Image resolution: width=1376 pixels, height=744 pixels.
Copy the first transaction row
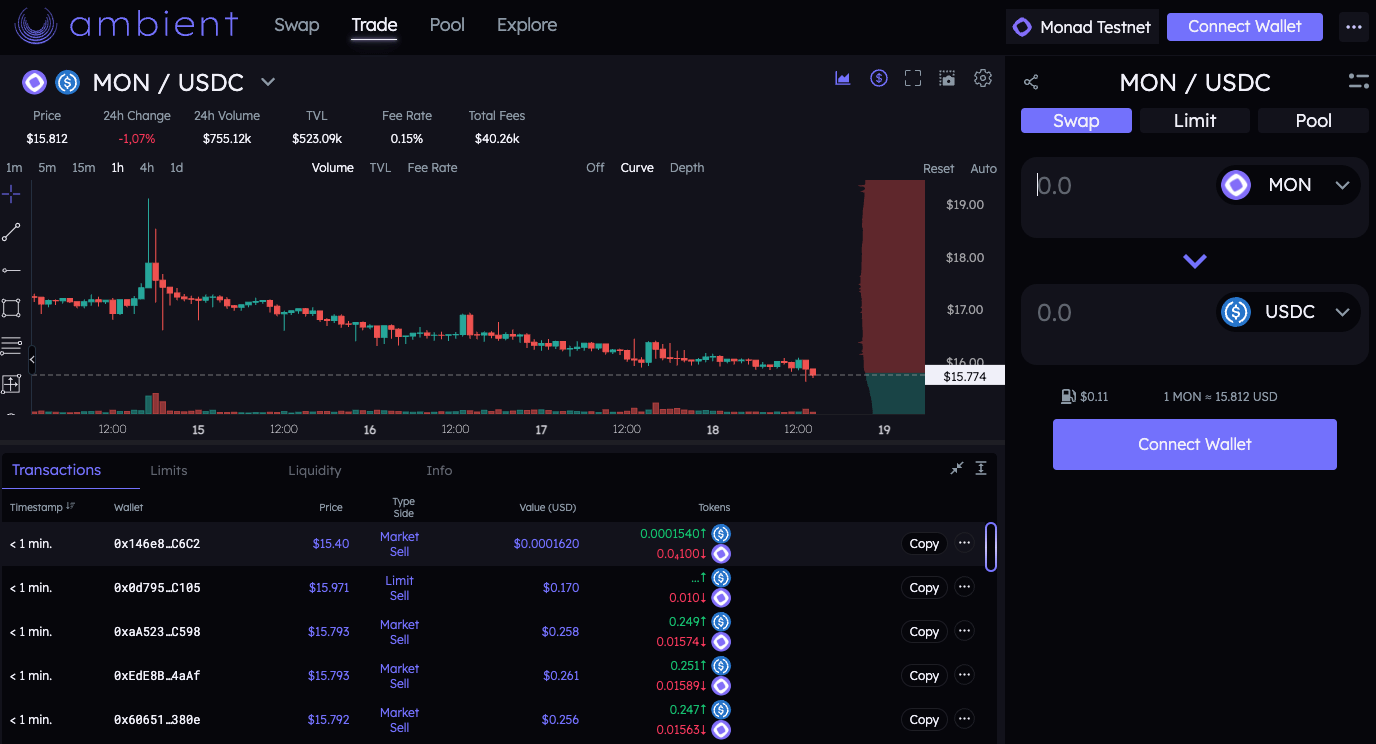click(x=923, y=544)
